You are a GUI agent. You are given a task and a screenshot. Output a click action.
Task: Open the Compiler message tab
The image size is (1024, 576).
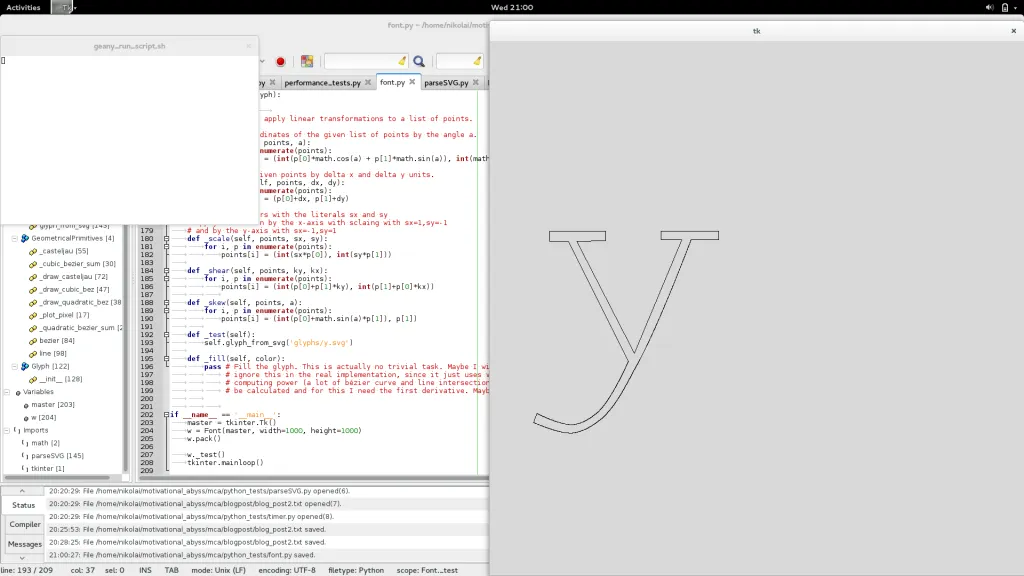click(25, 524)
